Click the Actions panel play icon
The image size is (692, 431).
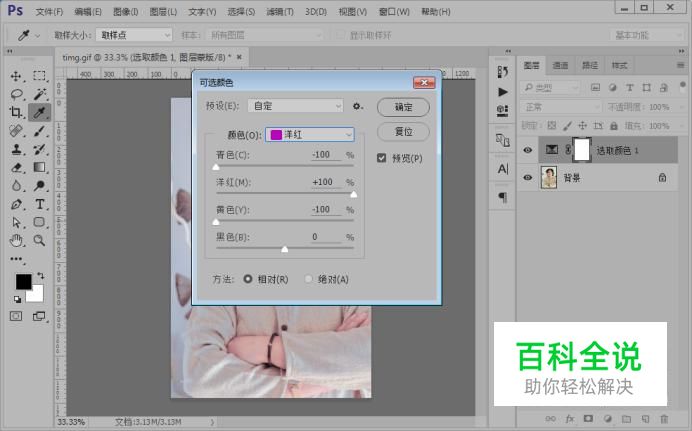click(502, 91)
